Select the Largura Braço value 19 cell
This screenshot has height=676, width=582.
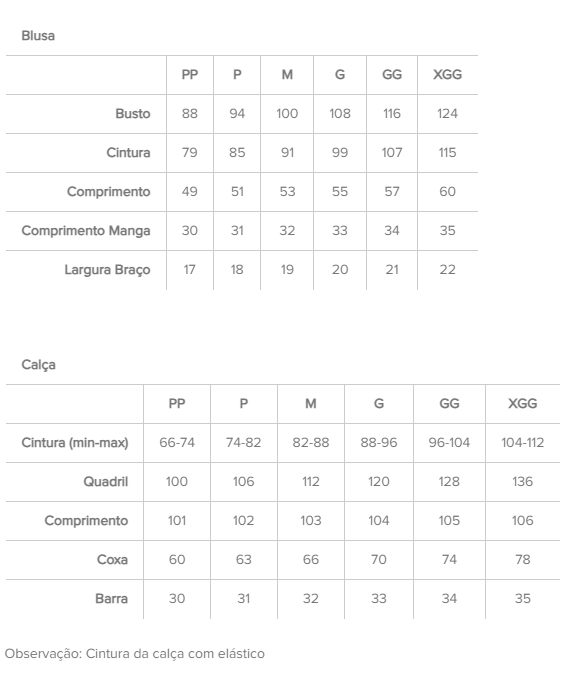tap(287, 270)
